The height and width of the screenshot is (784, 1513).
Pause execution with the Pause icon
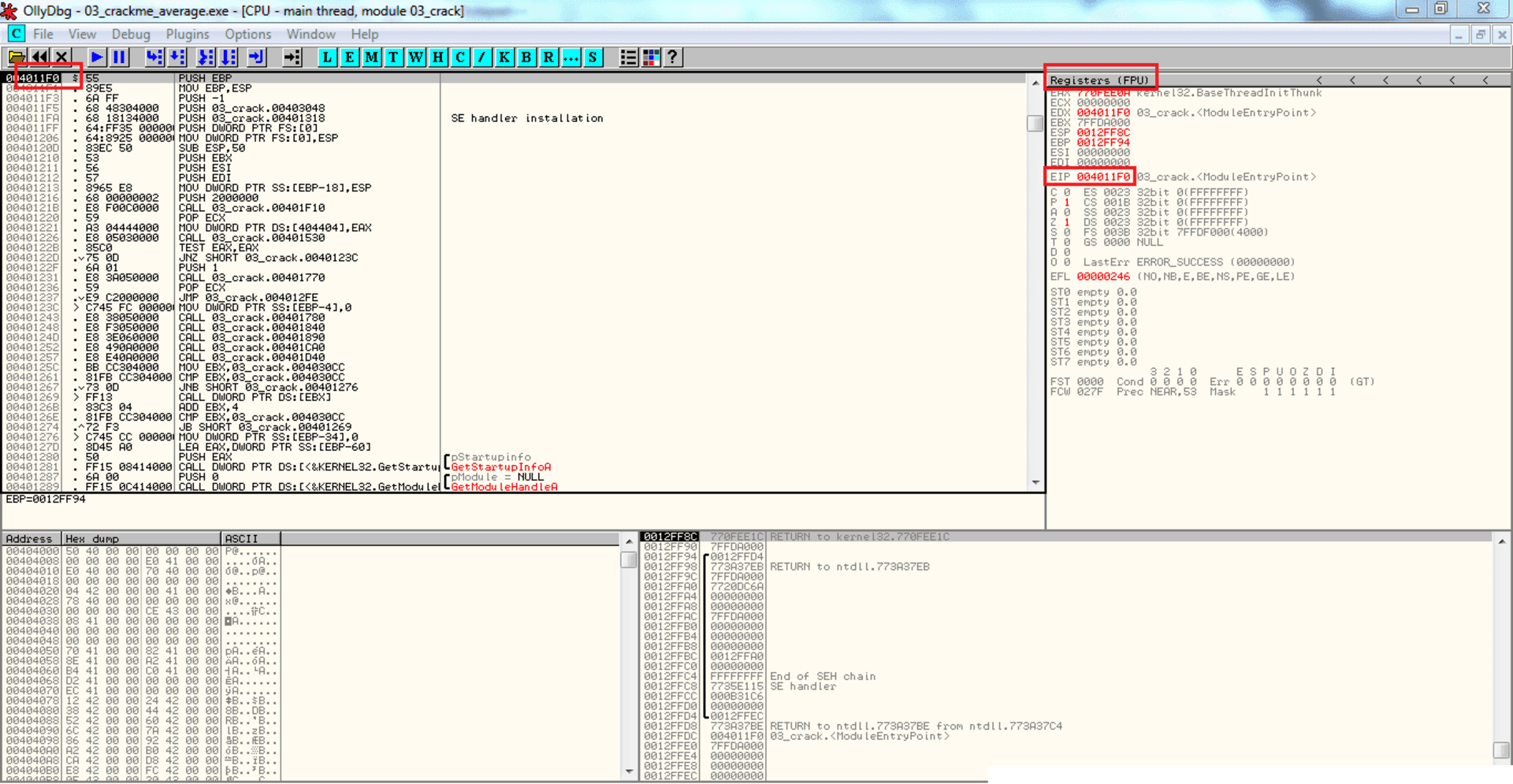[x=119, y=58]
